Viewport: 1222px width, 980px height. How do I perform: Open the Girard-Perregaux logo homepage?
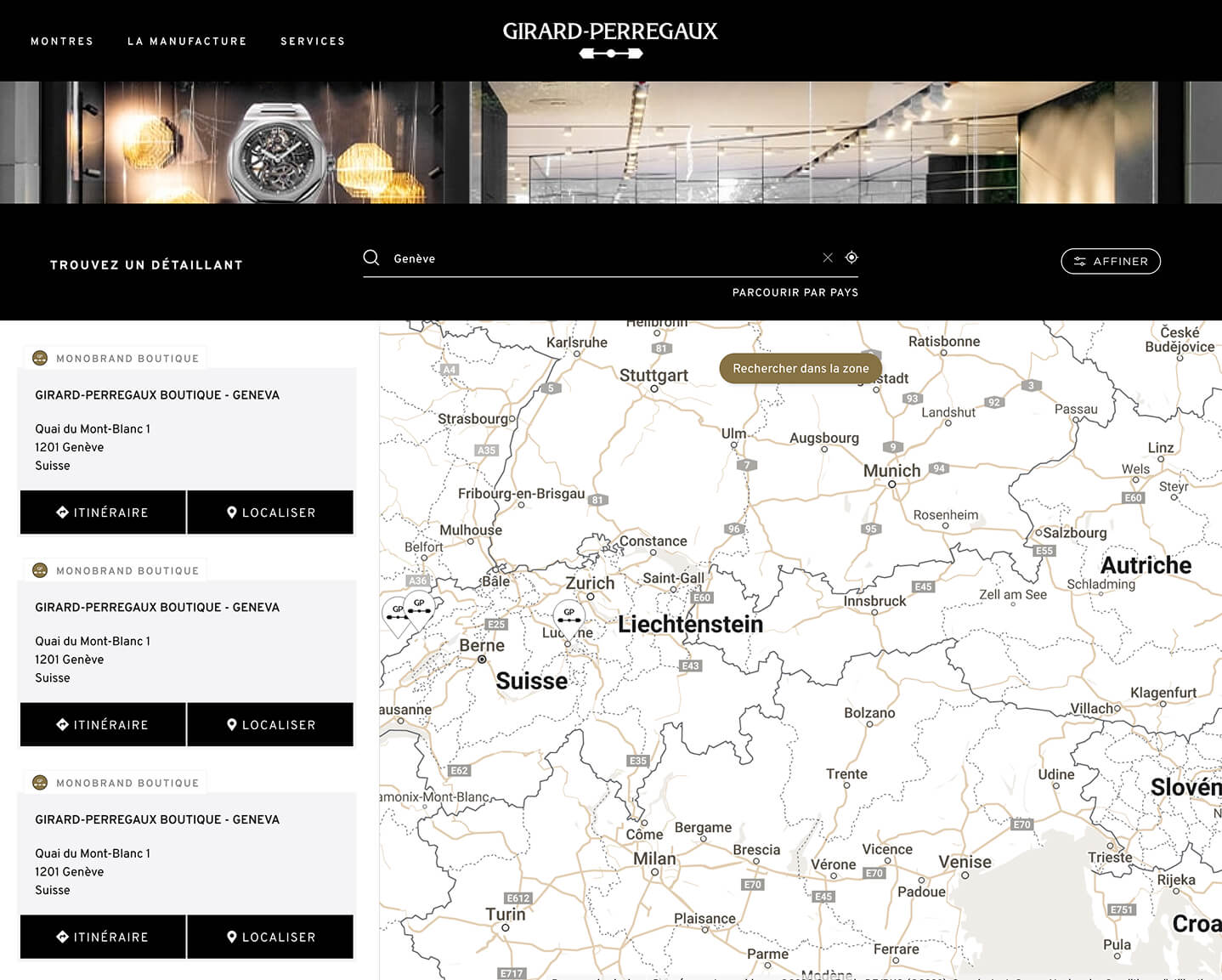pyautogui.click(x=610, y=40)
